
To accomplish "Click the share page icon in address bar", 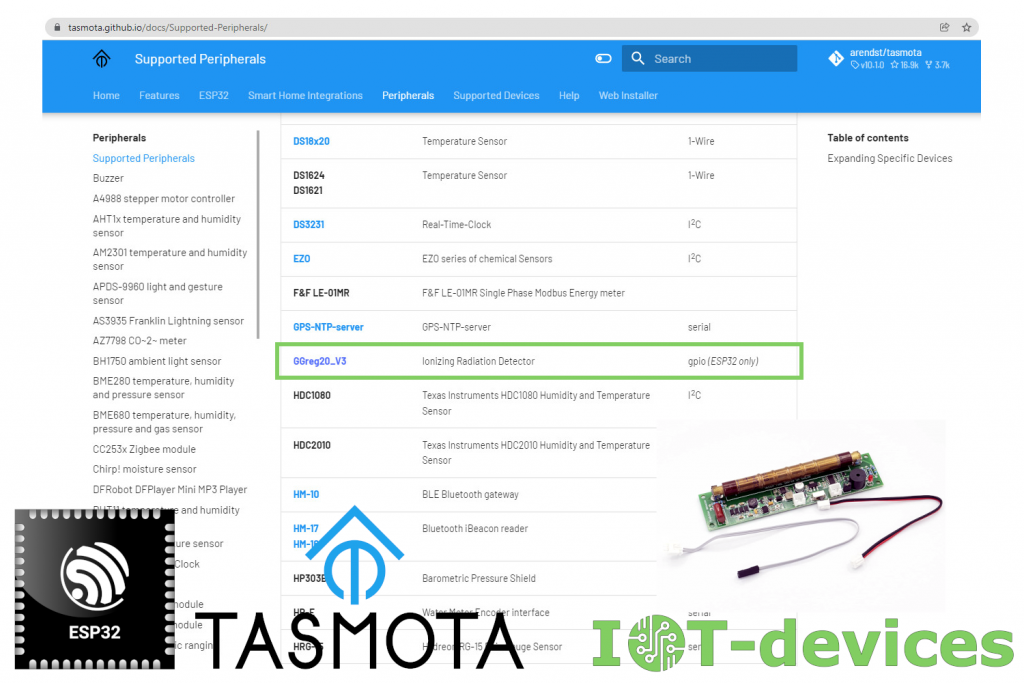I will click(944, 27).
